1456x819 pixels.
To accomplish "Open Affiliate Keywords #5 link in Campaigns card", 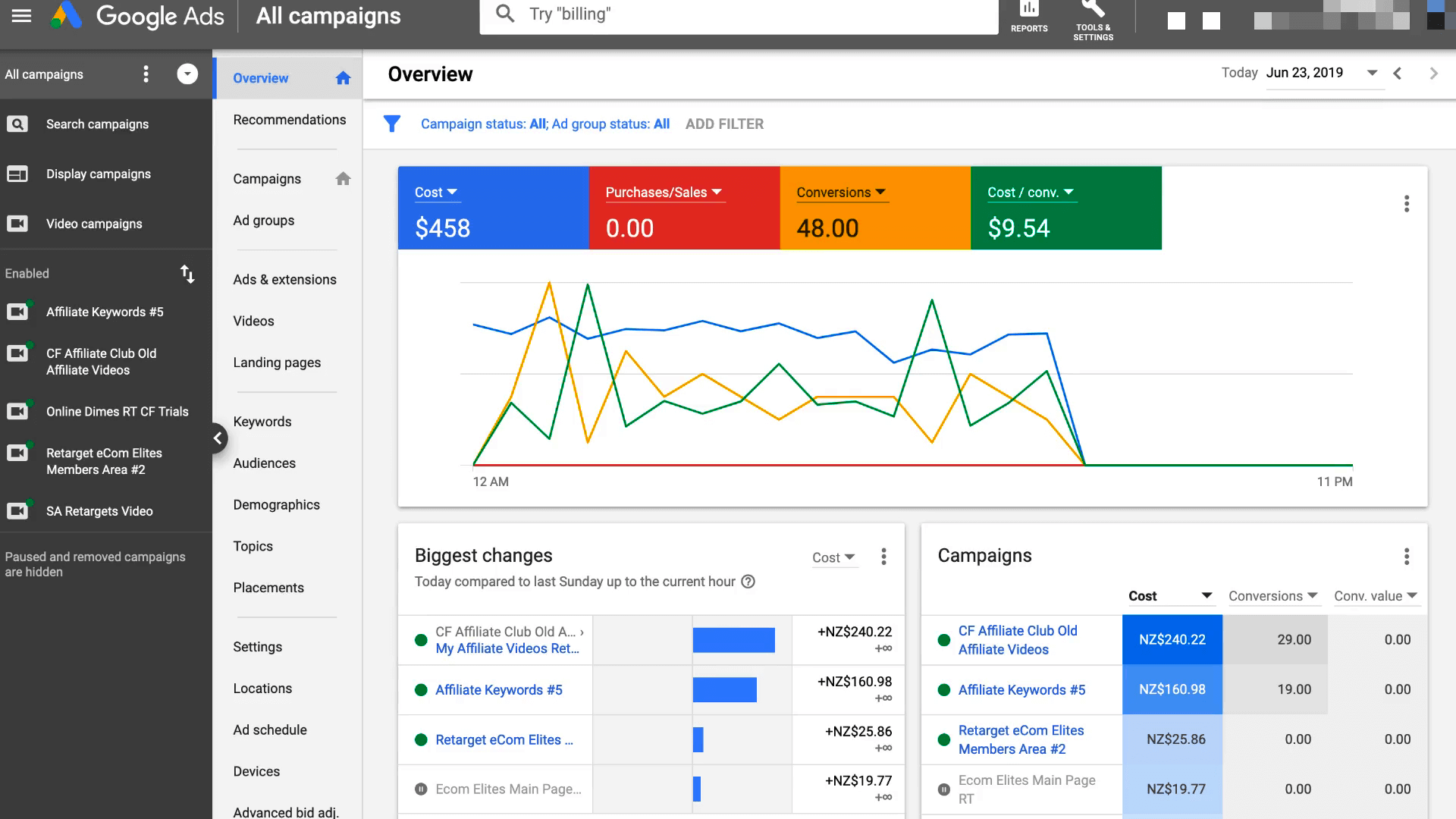I will (1021, 690).
